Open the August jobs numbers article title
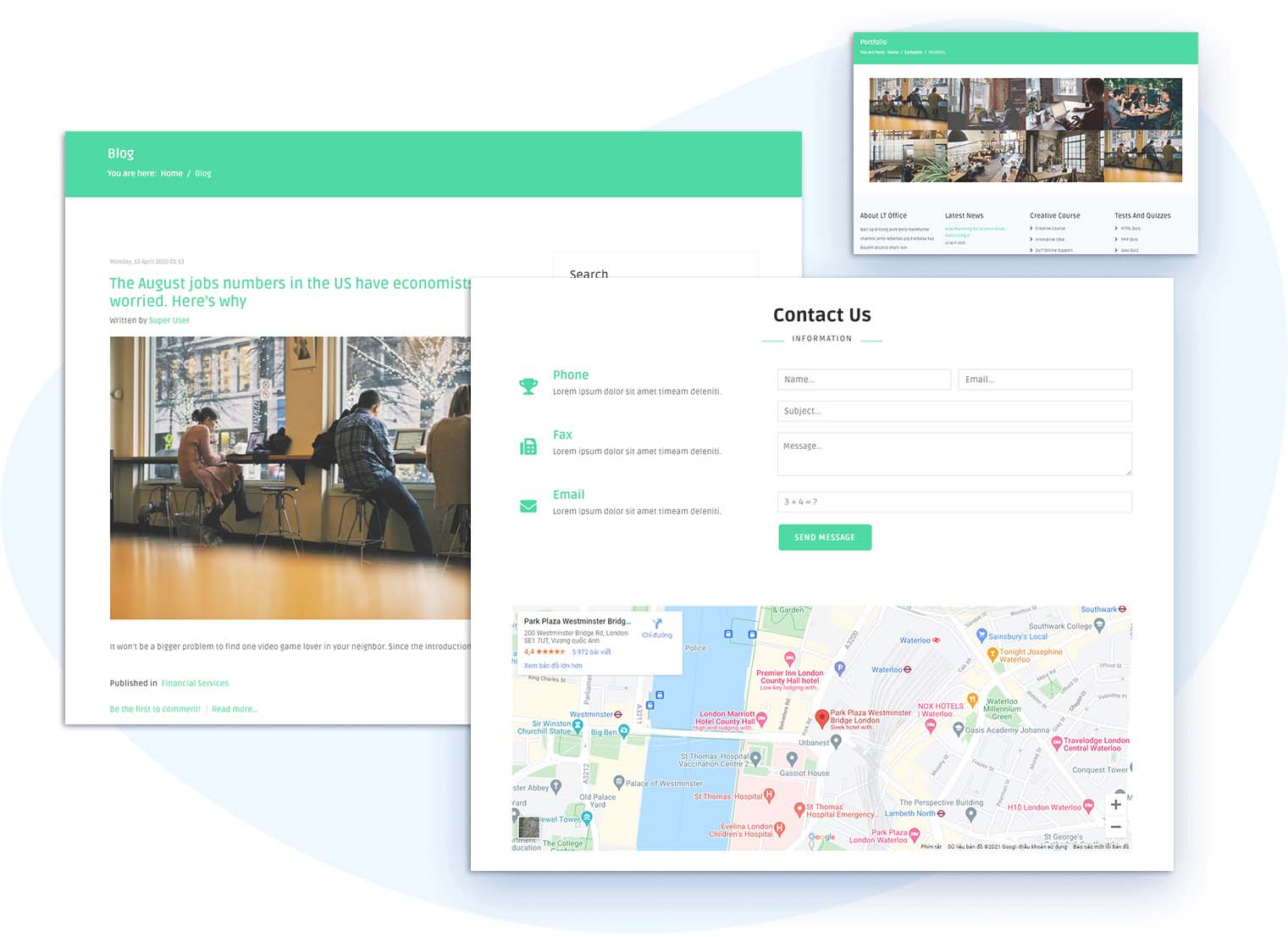1288x937 pixels. point(290,292)
